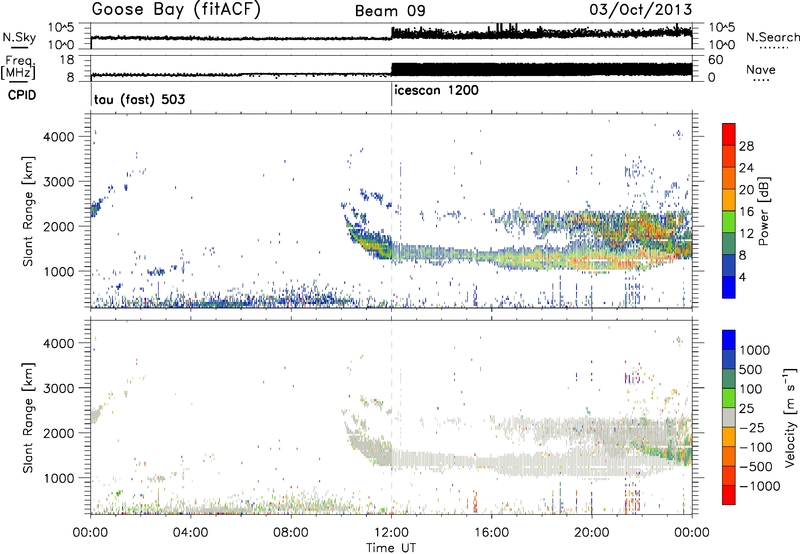Click the 'Freq. [MHz]' label
The width and height of the screenshot is (800, 554).
pyautogui.click(x=18, y=68)
